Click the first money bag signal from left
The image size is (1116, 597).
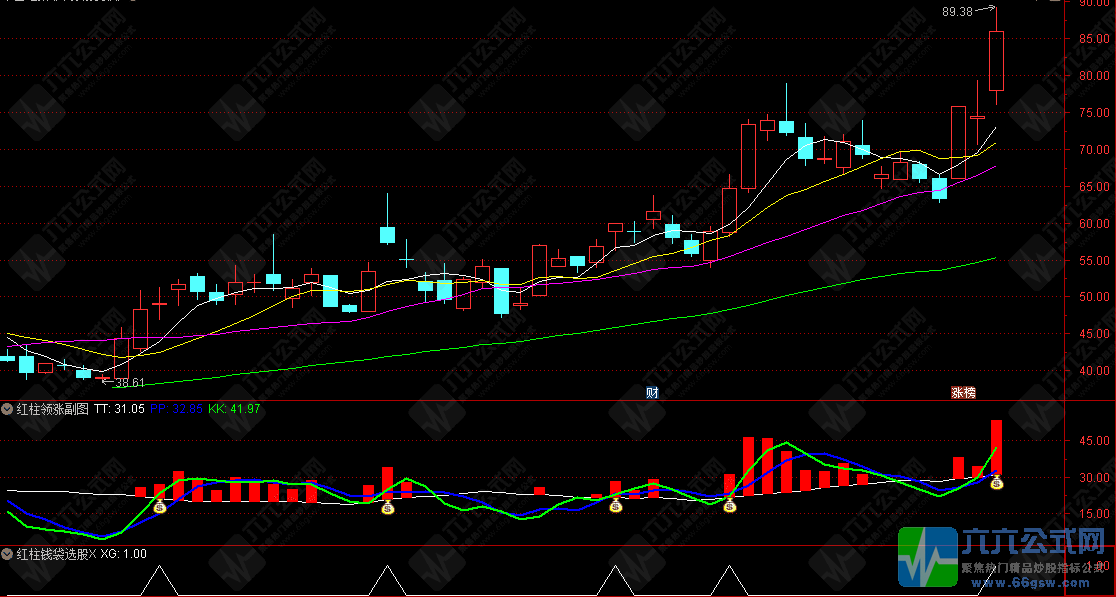click(x=160, y=506)
